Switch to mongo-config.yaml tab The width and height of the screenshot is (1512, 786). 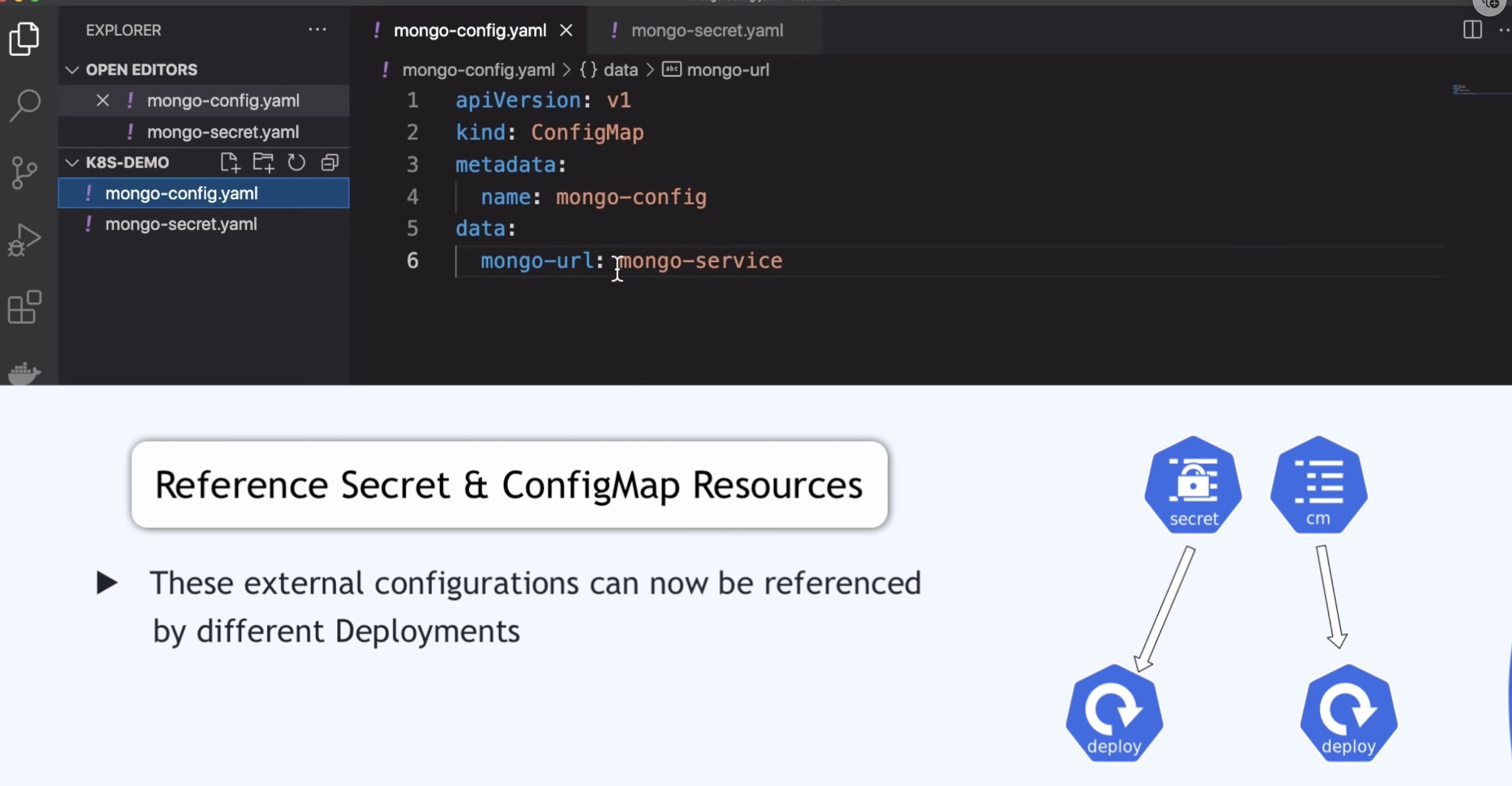pos(470,30)
